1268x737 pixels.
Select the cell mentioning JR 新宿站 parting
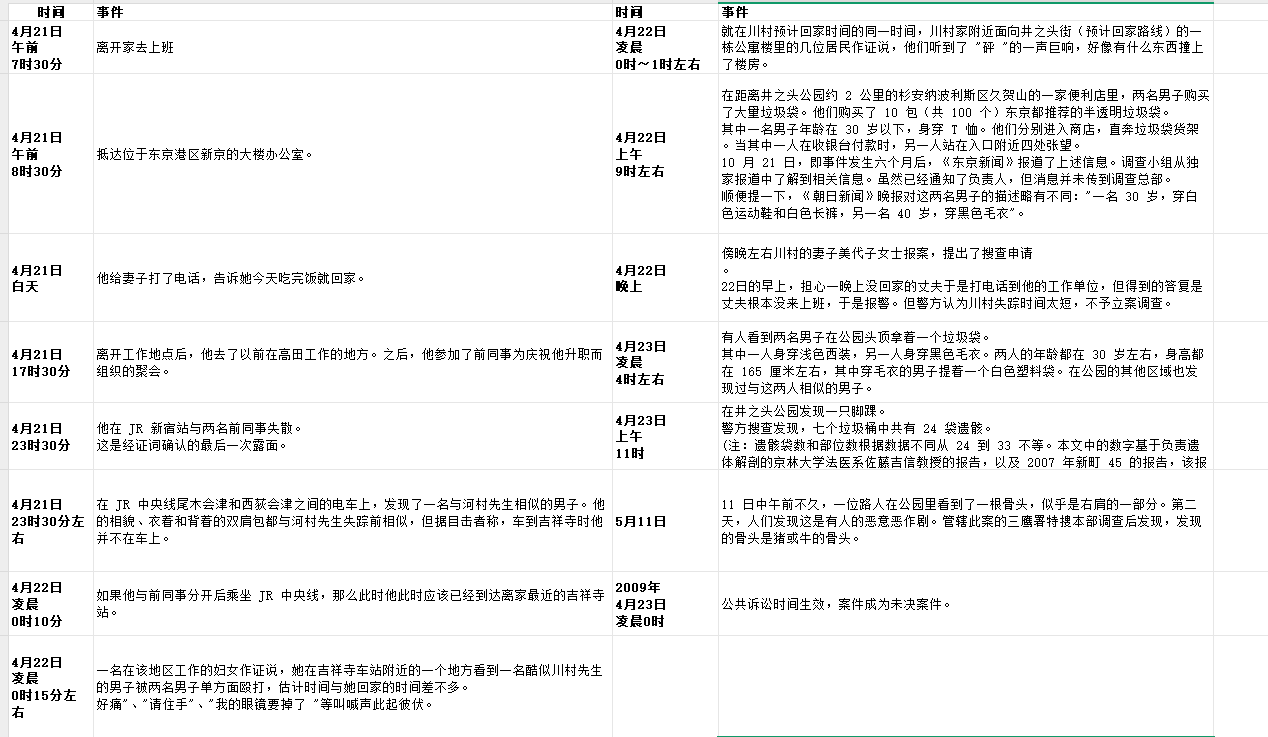(x=353, y=436)
